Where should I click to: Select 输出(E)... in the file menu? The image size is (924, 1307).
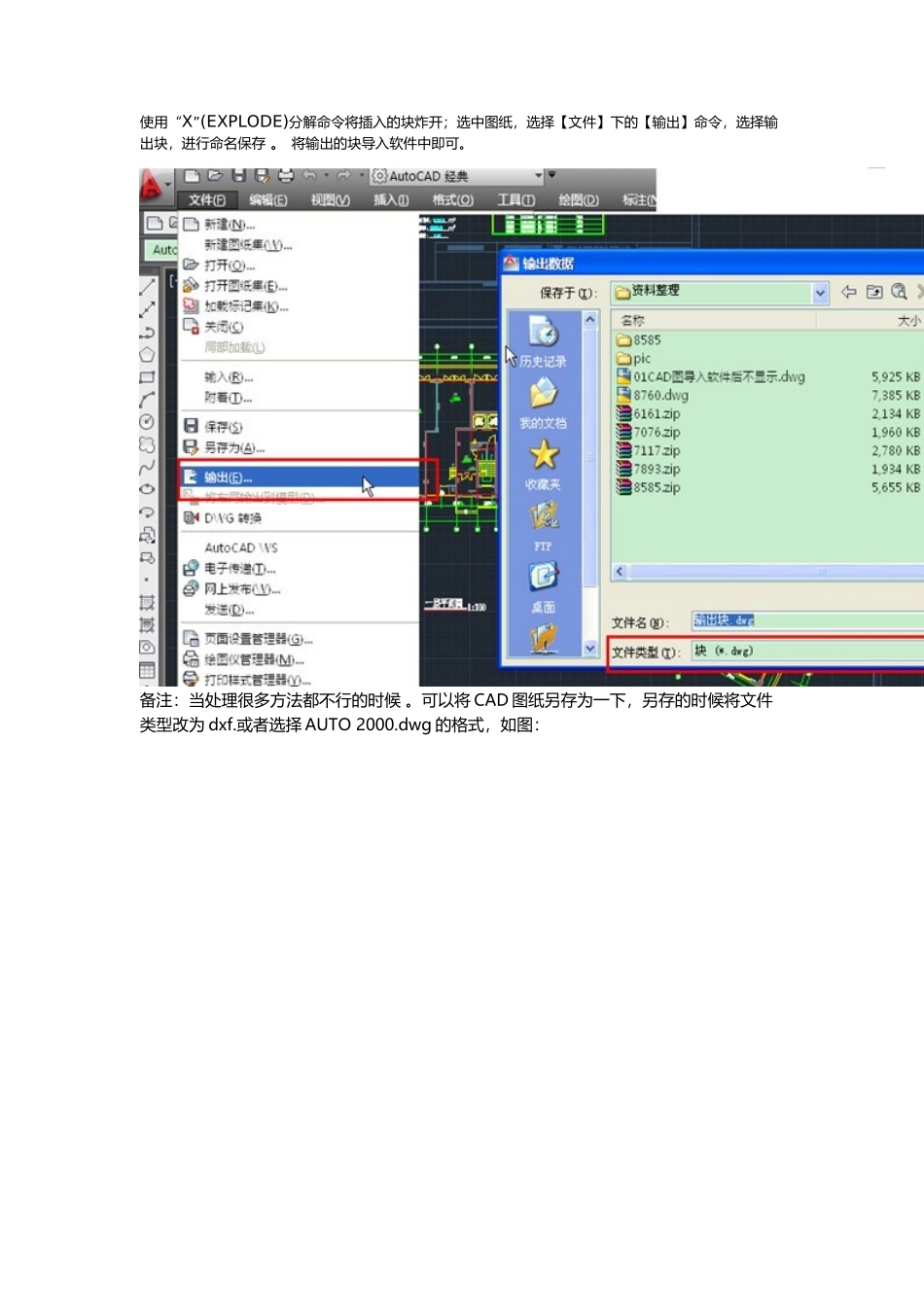point(300,477)
